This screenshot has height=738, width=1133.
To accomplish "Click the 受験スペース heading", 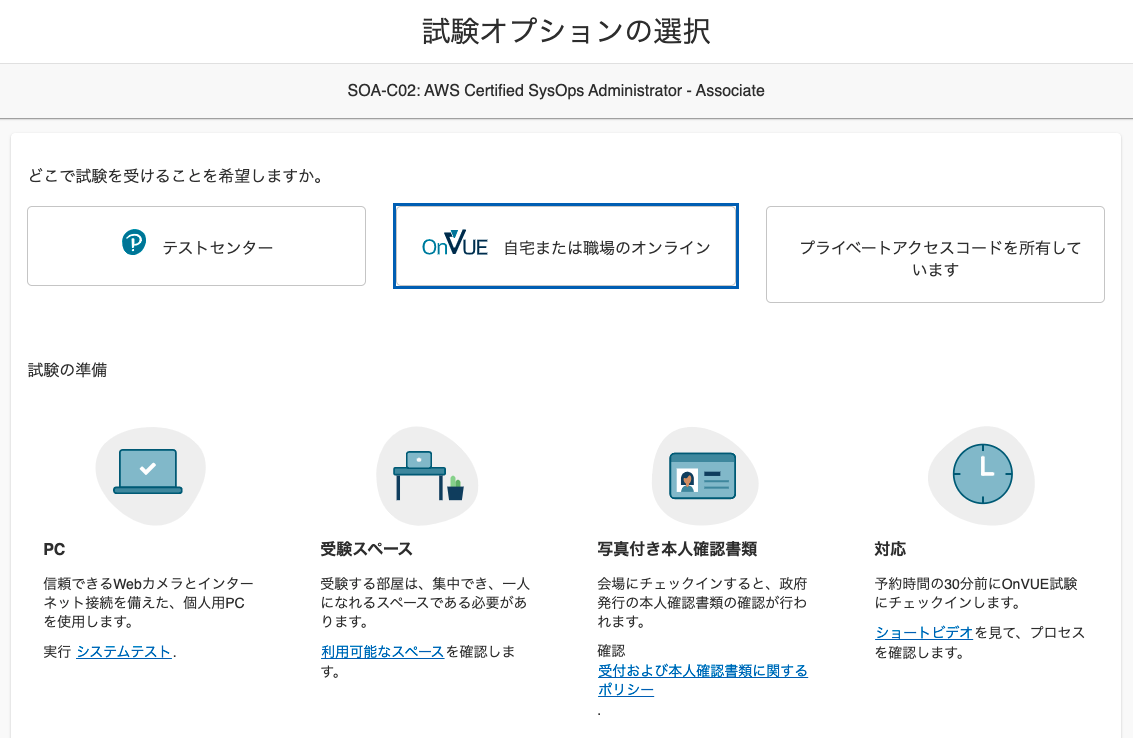I will point(366,549).
